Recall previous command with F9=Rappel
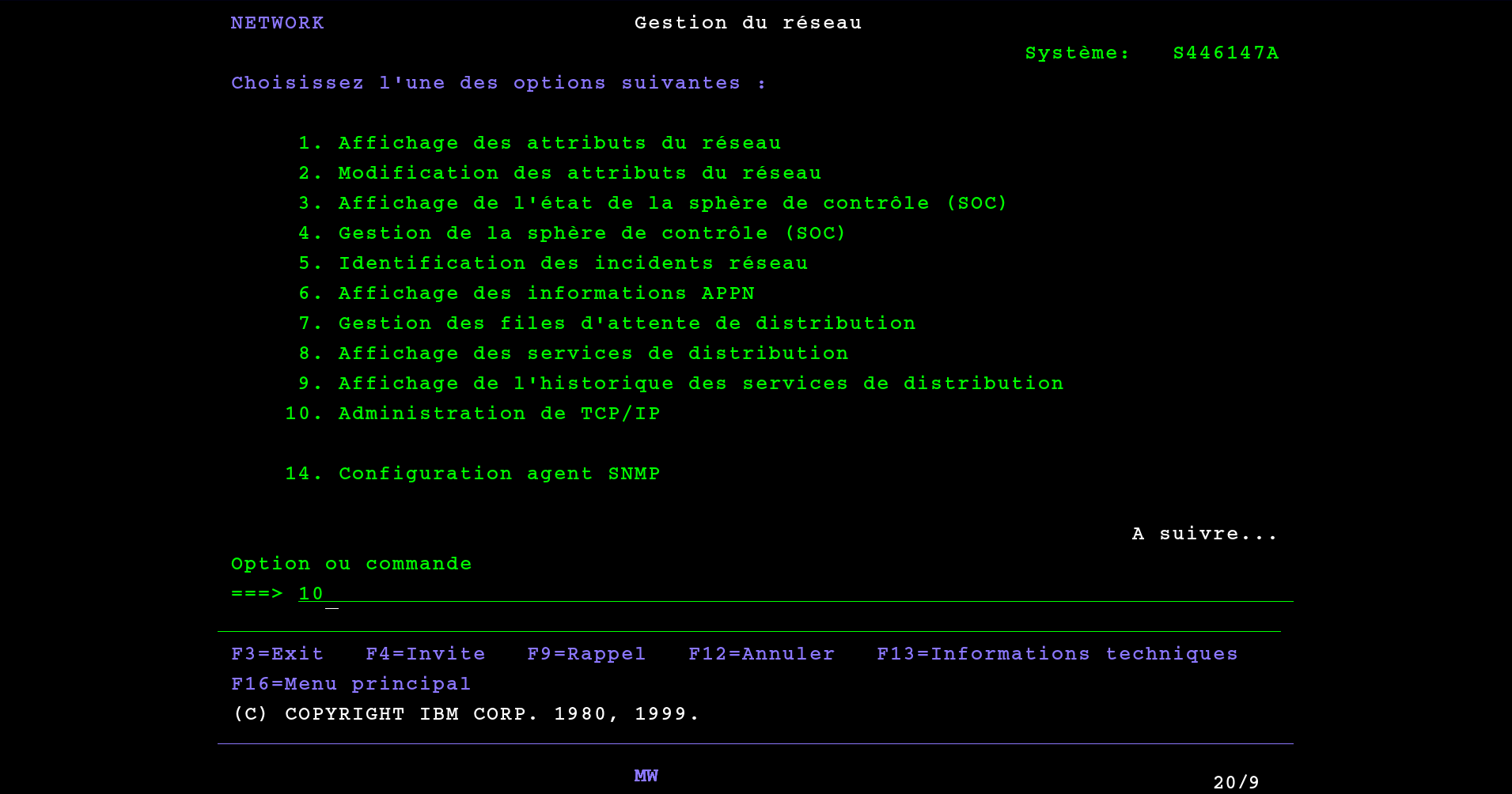The width and height of the screenshot is (1512, 794). (586, 654)
